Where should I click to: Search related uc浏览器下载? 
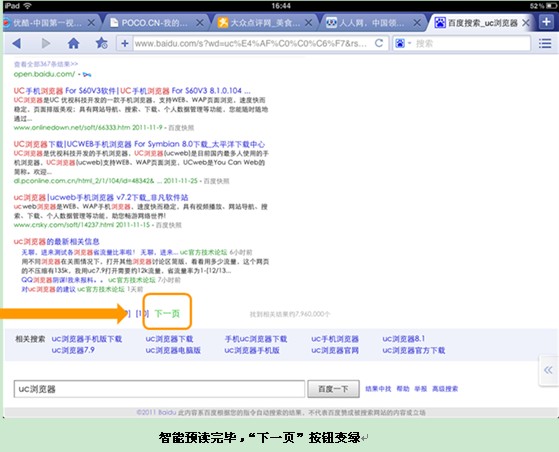(x=169, y=339)
